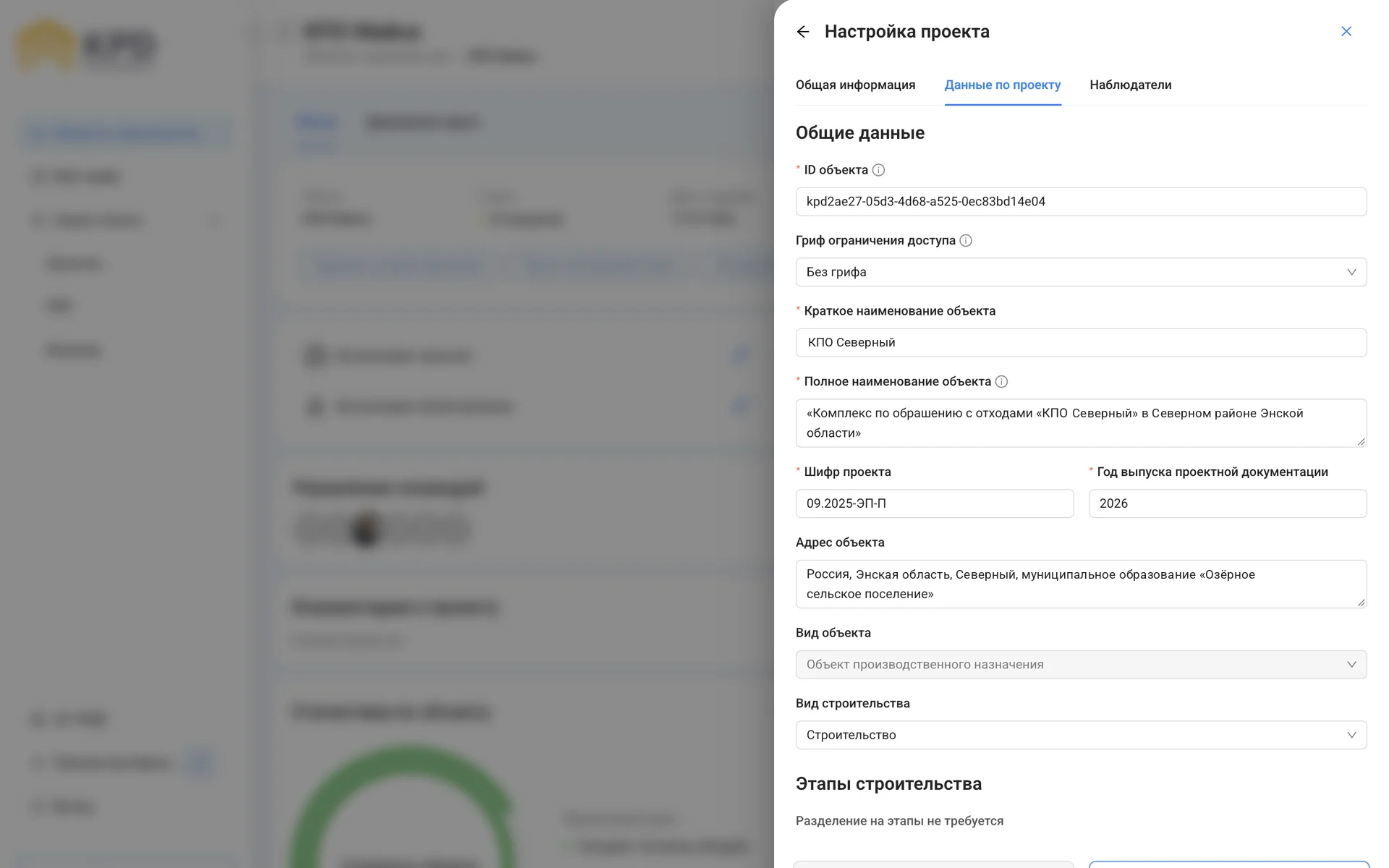Click the Краткое наименование объекта field

click(1081, 343)
